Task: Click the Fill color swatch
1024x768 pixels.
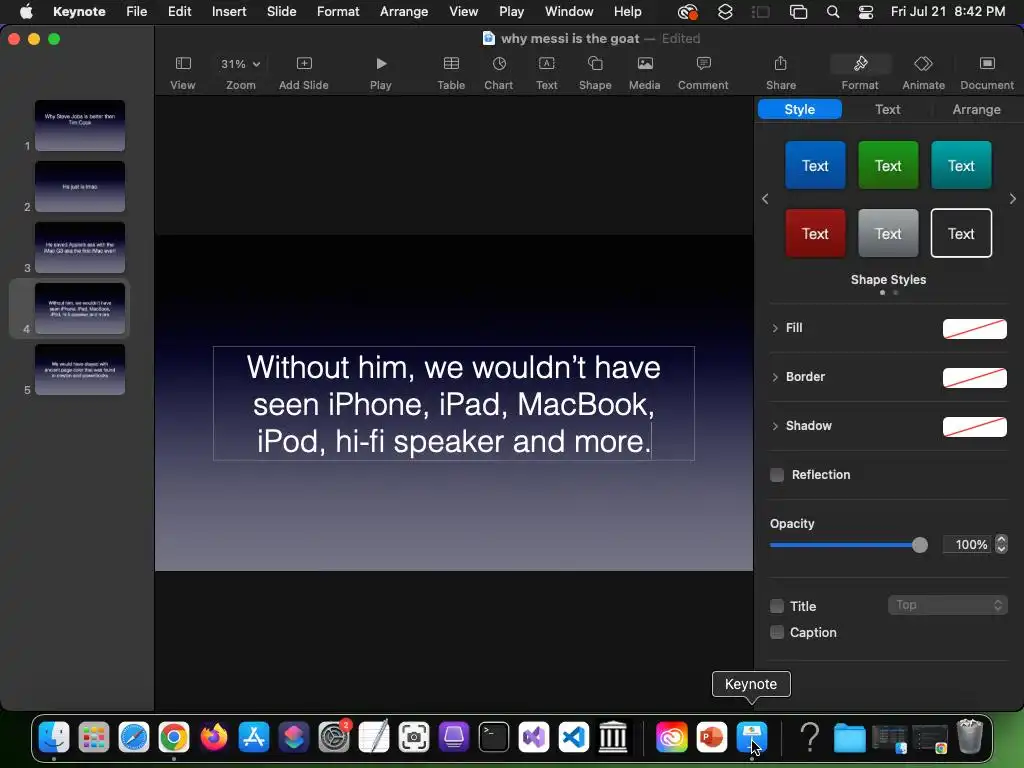Action: click(x=974, y=328)
